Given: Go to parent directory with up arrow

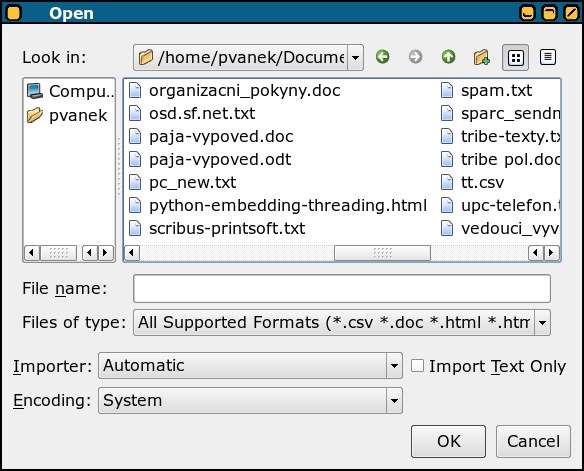Looking at the screenshot, I should click(x=448, y=57).
